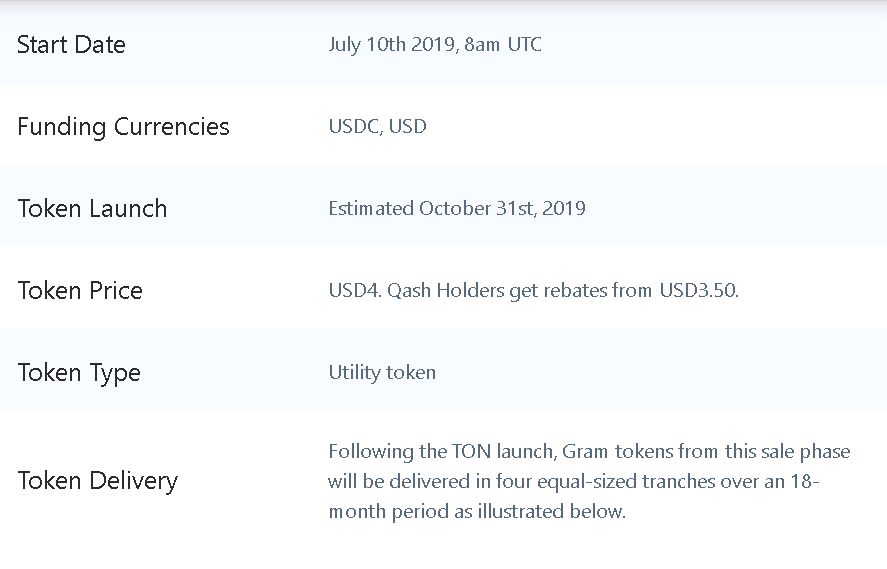Image resolution: width=887 pixels, height=569 pixels.
Task: Click the Start Date label
Action: point(71,45)
